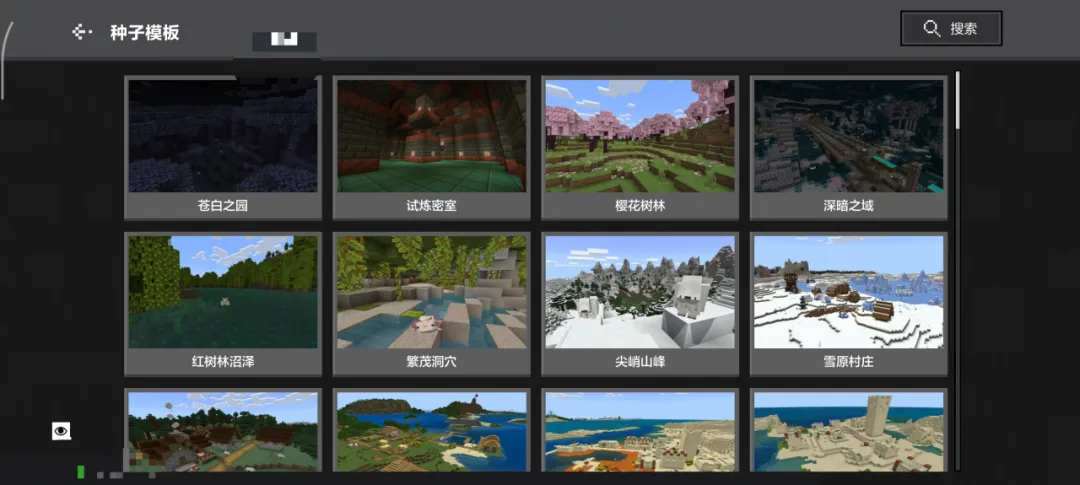Select the 试炼密室 seed template
The height and width of the screenshot is (485, 1080).
(x=431, y=147)
